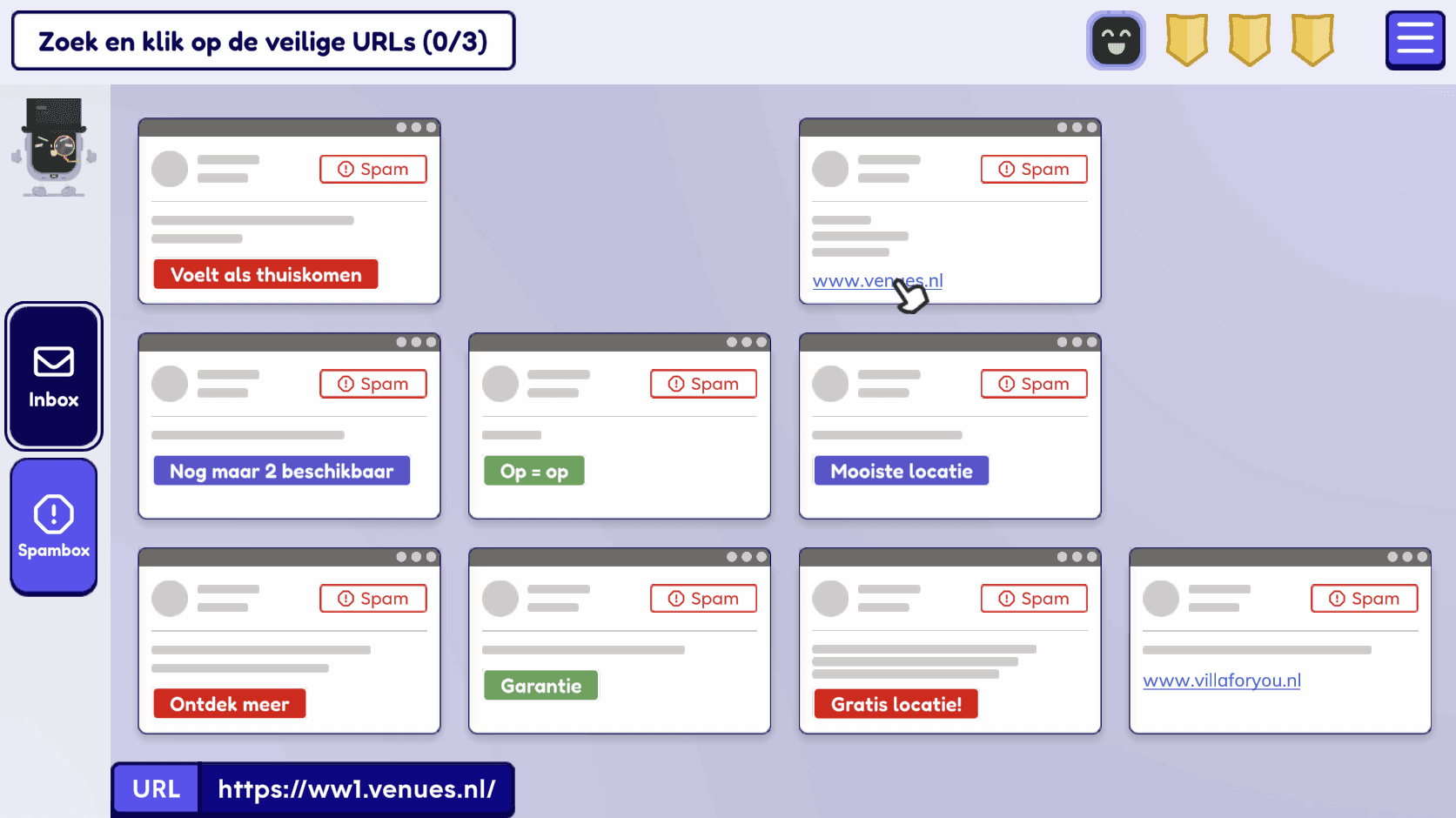Open the Inbox with the envelope icon
The width and height of the screenshot is (1456, 818).
click(53, 376)
